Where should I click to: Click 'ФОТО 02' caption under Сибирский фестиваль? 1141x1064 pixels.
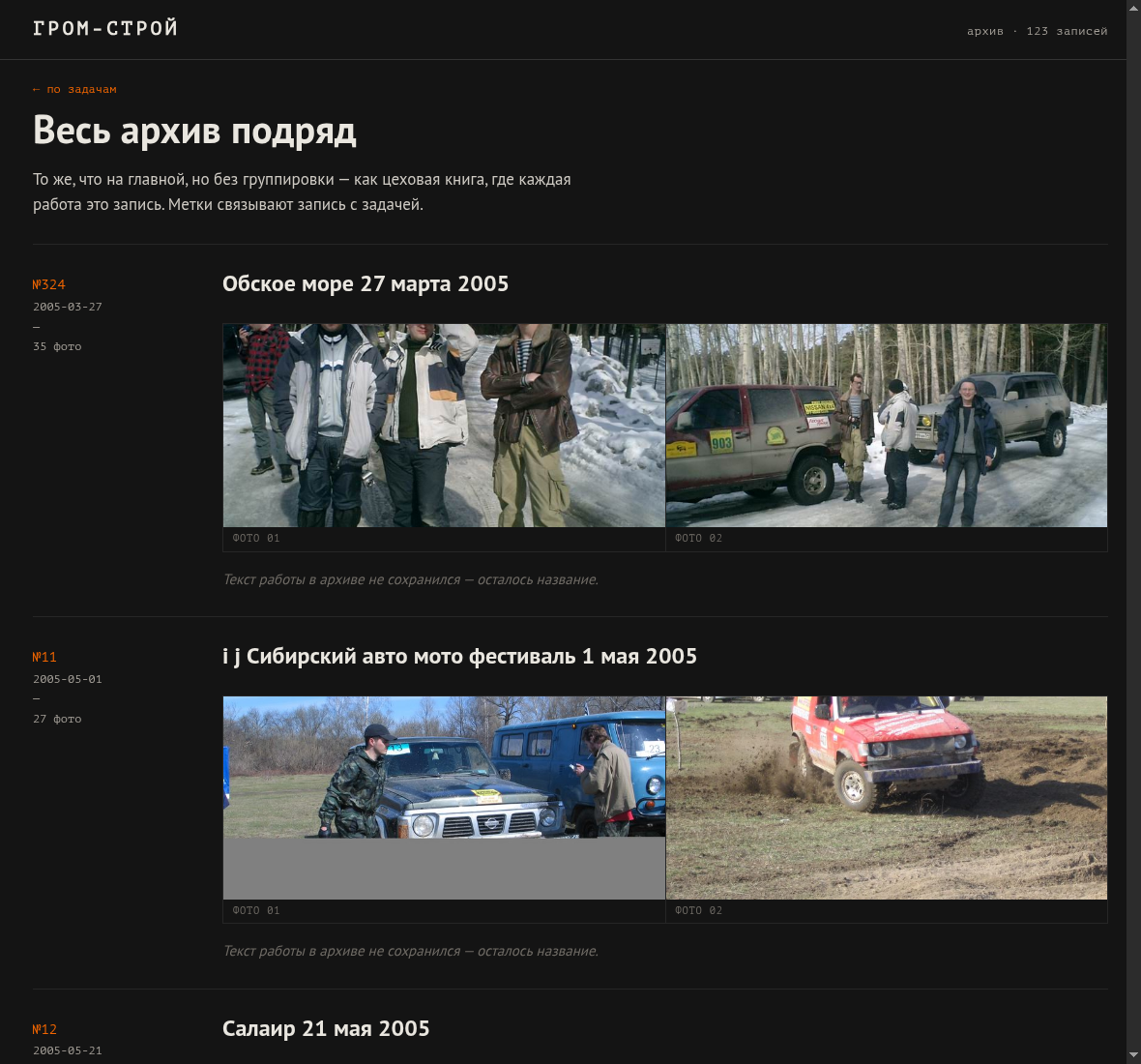[x=698, y=910]
